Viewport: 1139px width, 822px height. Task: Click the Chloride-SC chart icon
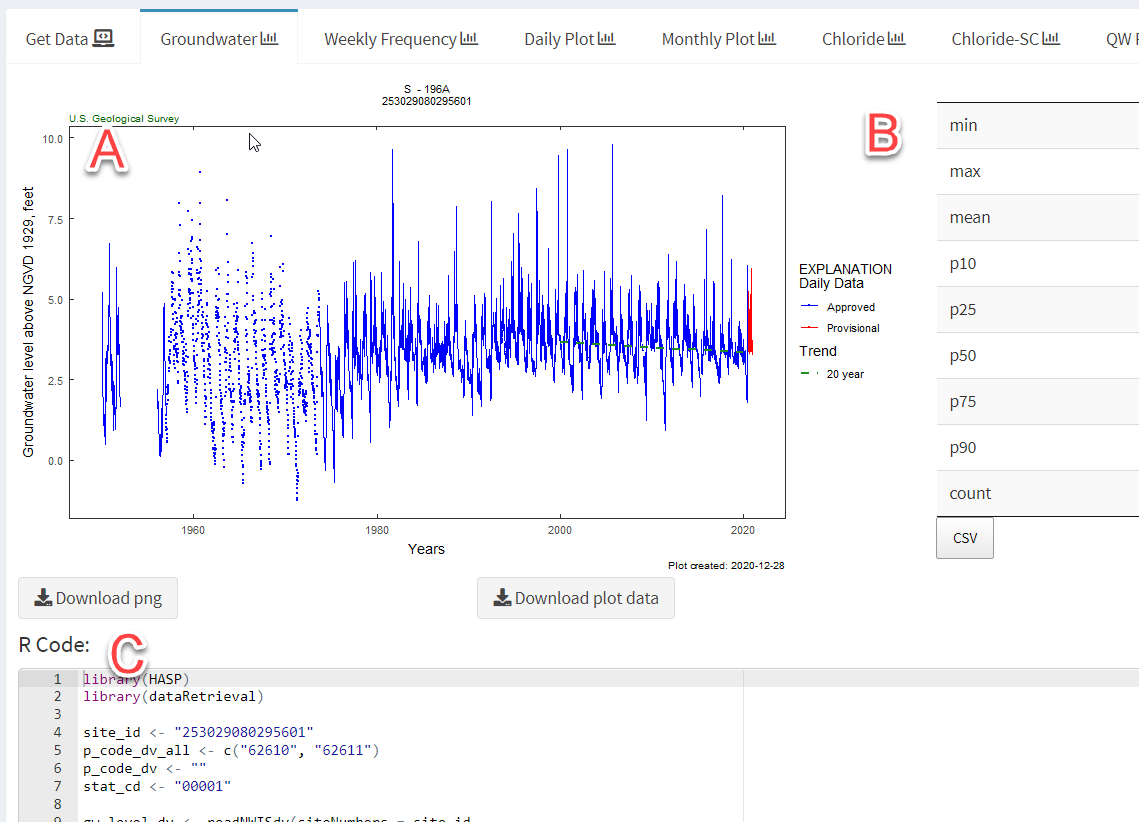1051,39
